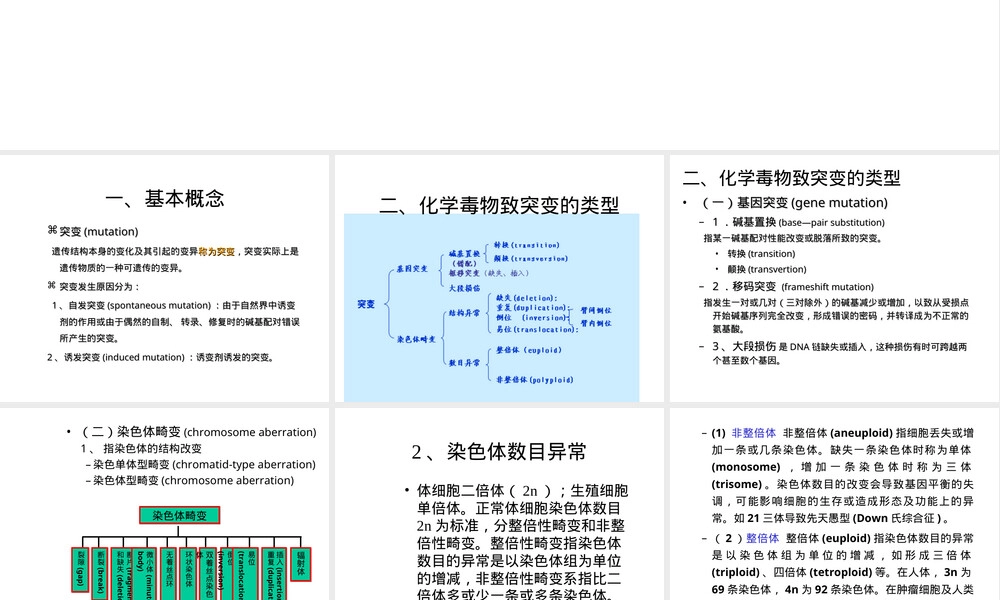Click (二)染色体畸变 (chromosome aberration) heading

[x=198, y=432]
